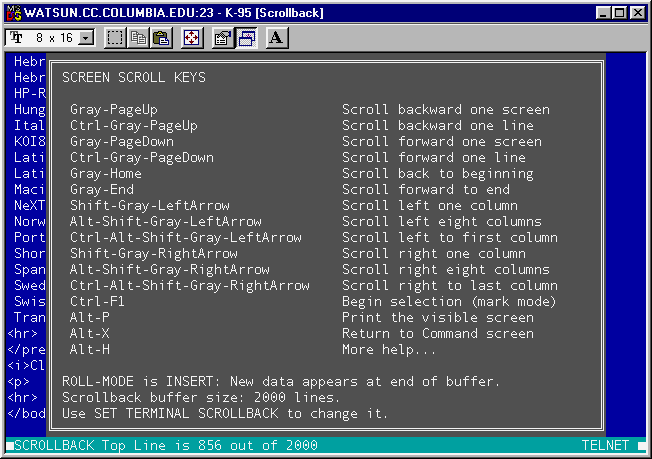Open the Properties toolbar icon

(223, 38)
